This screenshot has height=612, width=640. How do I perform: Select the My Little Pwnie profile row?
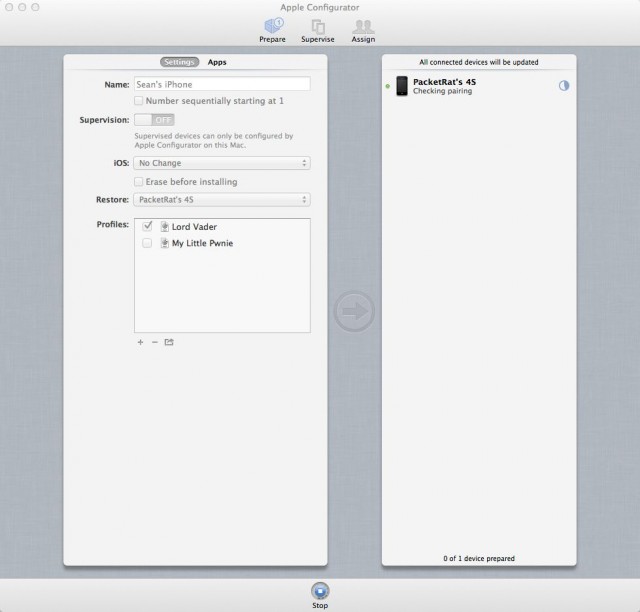click(x=222, y=243)
